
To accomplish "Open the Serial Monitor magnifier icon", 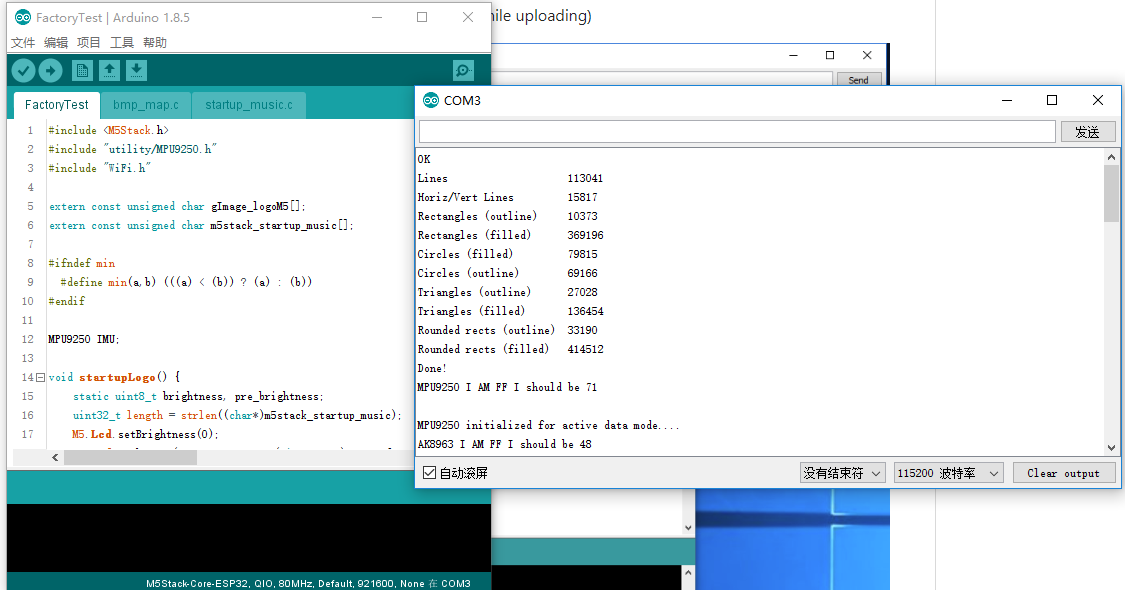I will (x=463, y=70).
